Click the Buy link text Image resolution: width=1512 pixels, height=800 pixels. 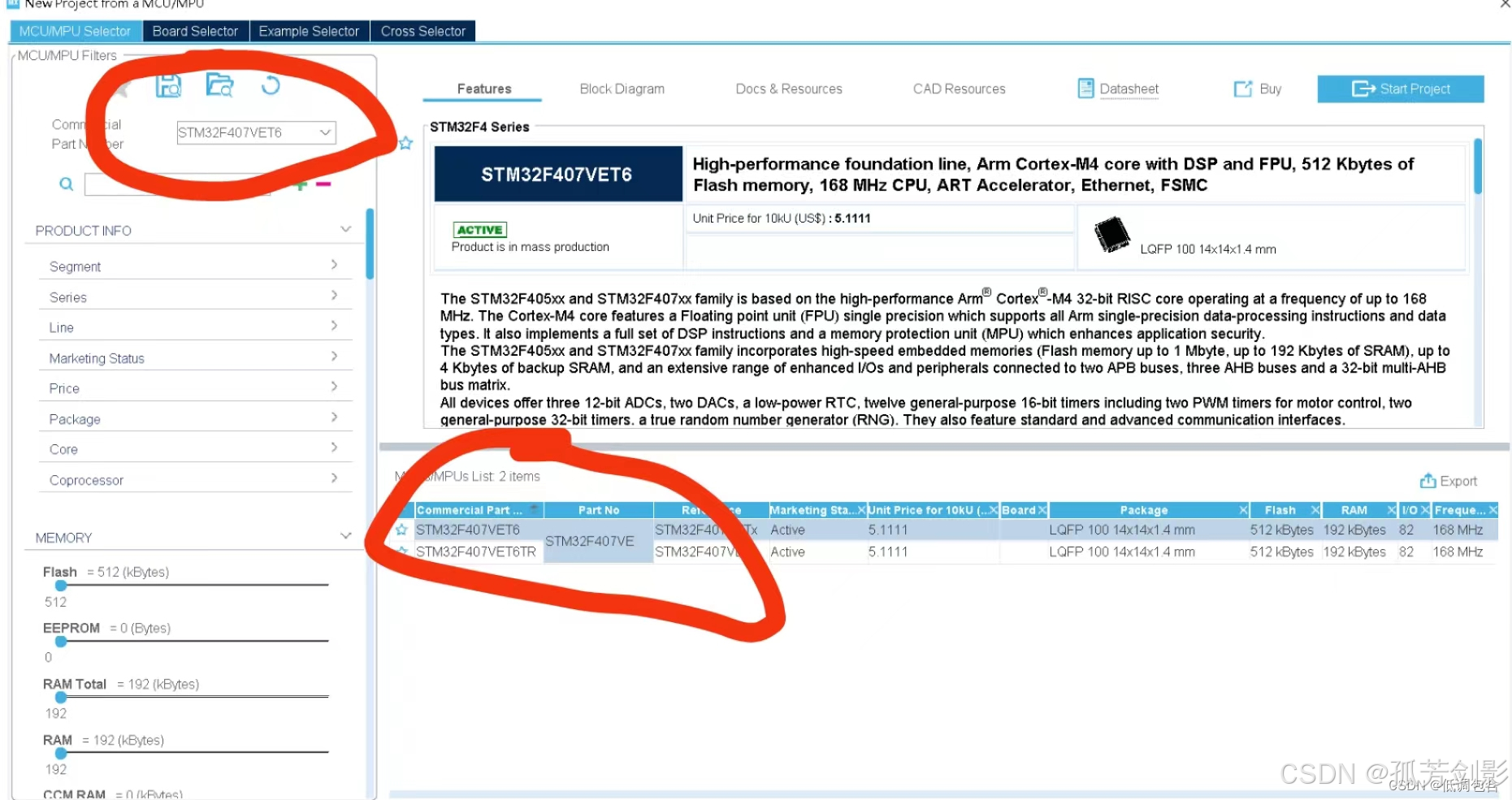click(1270, 89)
